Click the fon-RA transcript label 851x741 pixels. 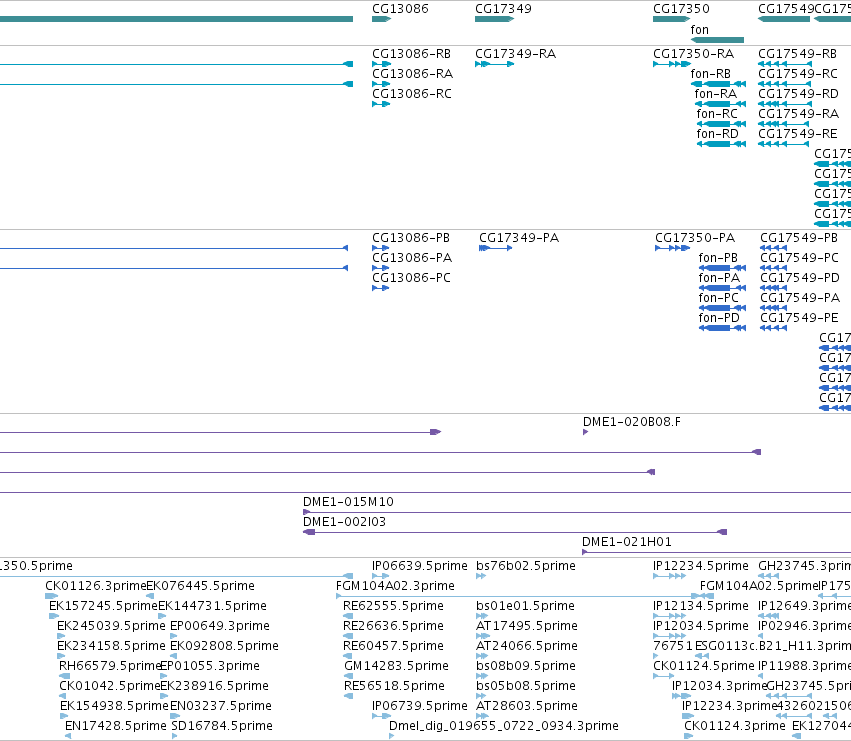tap(716, 94)
